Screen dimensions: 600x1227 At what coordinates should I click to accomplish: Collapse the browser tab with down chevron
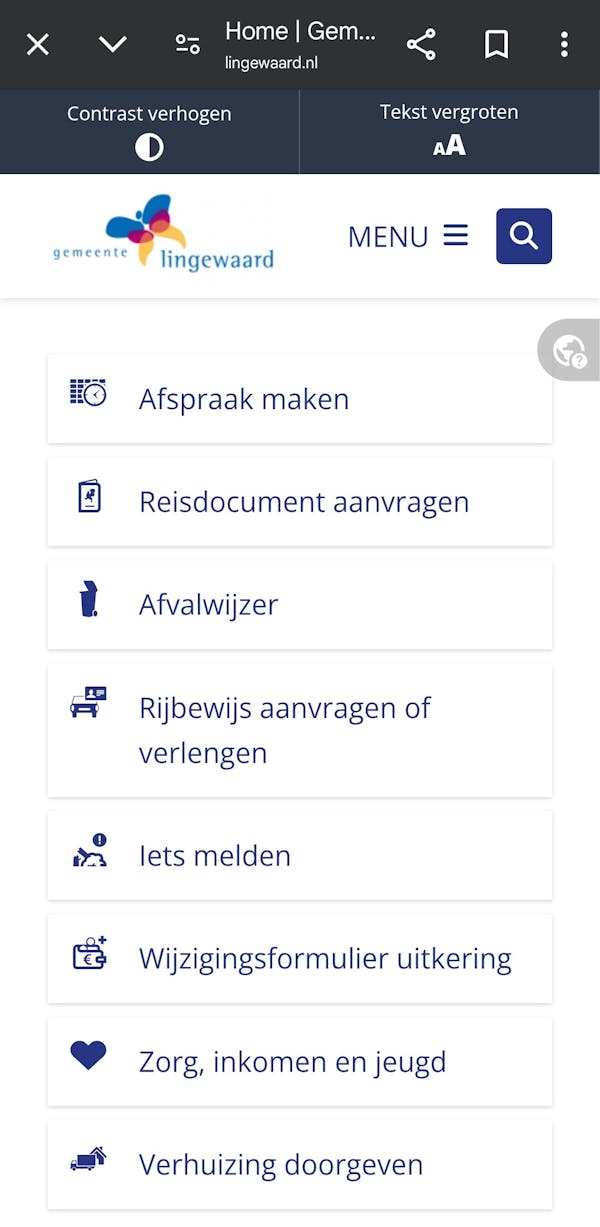click(x=112, y=44)
